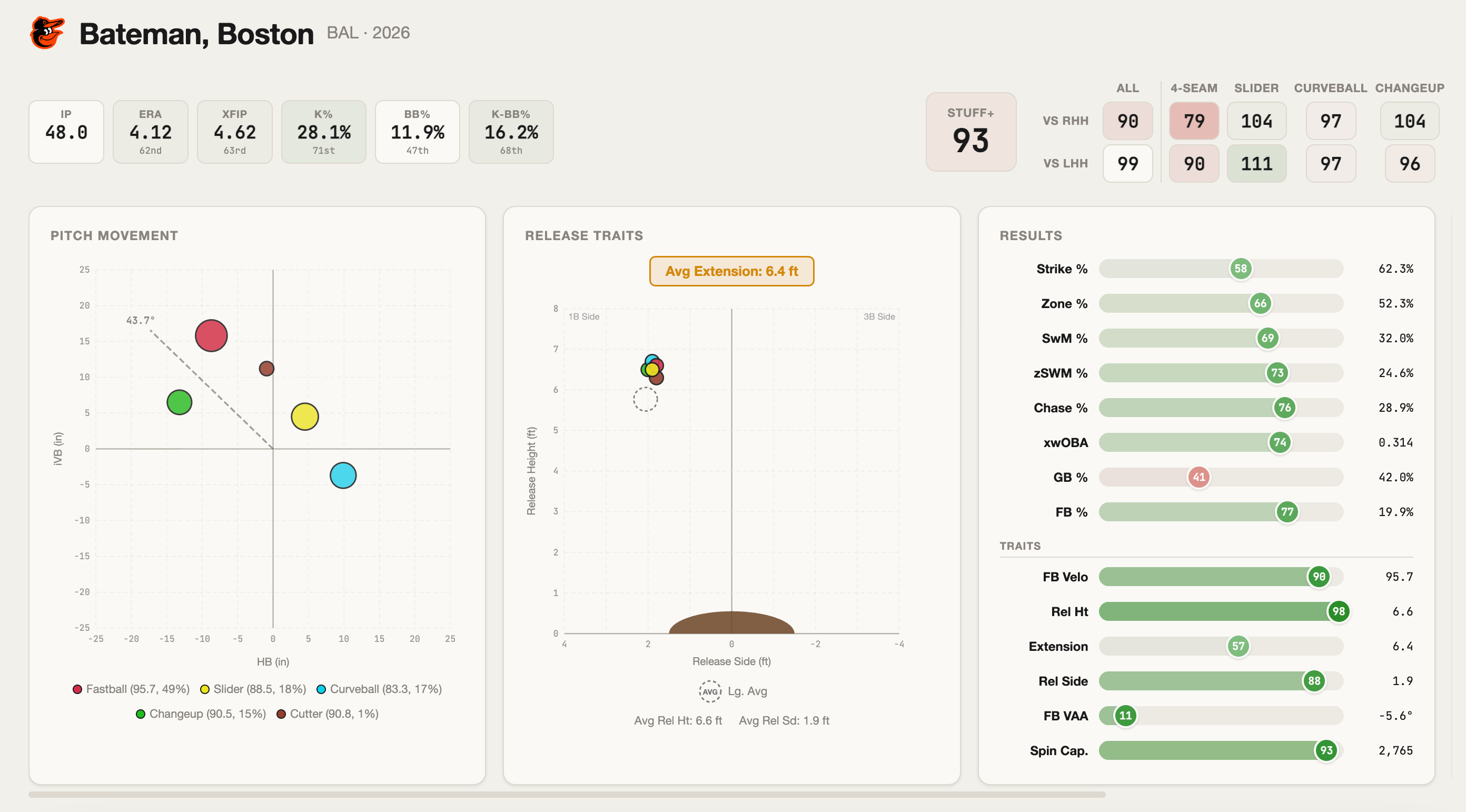Select the green Changeup movement dot
The image size is (1466, 812).
click(179, 402)
